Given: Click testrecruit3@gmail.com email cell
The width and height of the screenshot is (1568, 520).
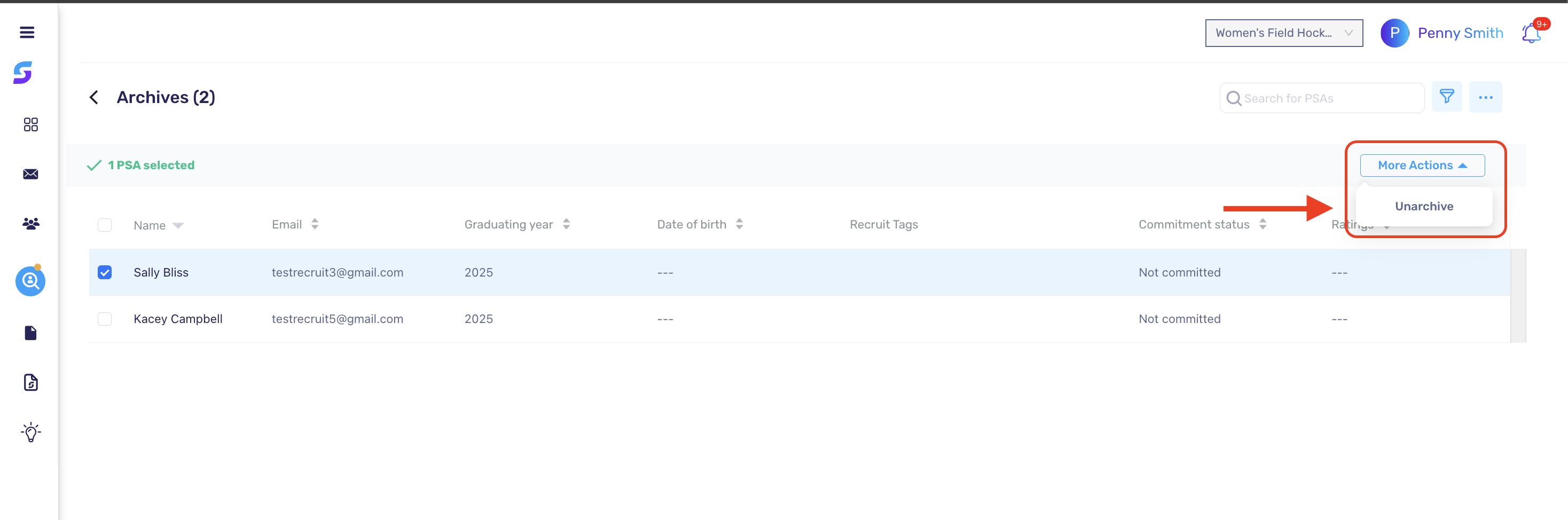Looking at the screenshot, I should (337, 272).
